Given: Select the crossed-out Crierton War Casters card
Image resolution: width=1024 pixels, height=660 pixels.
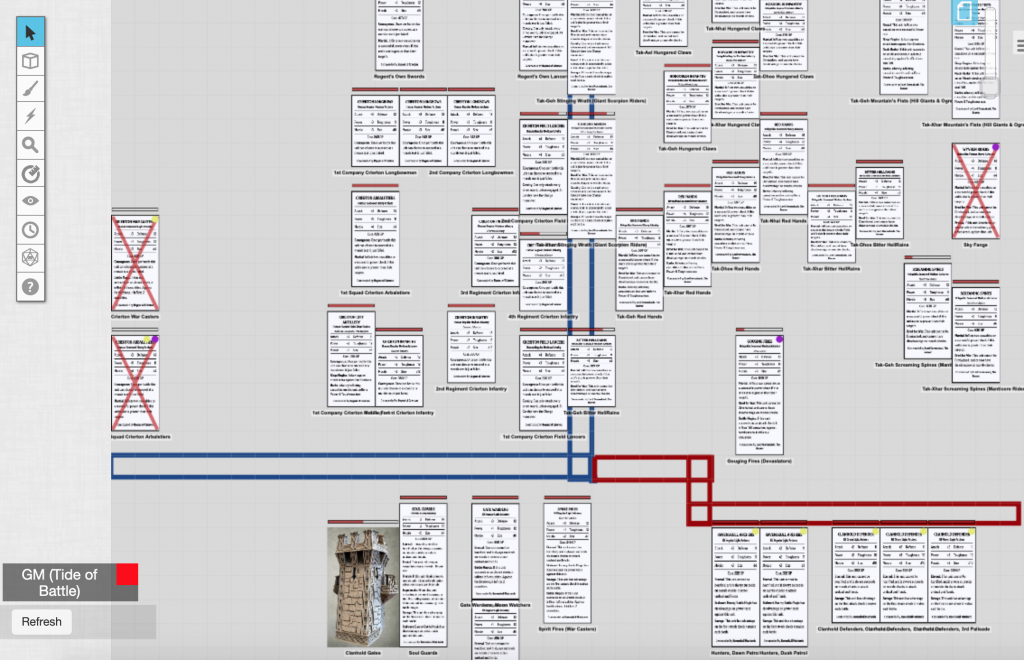Looking at the screenshot, I should [135, 260].
